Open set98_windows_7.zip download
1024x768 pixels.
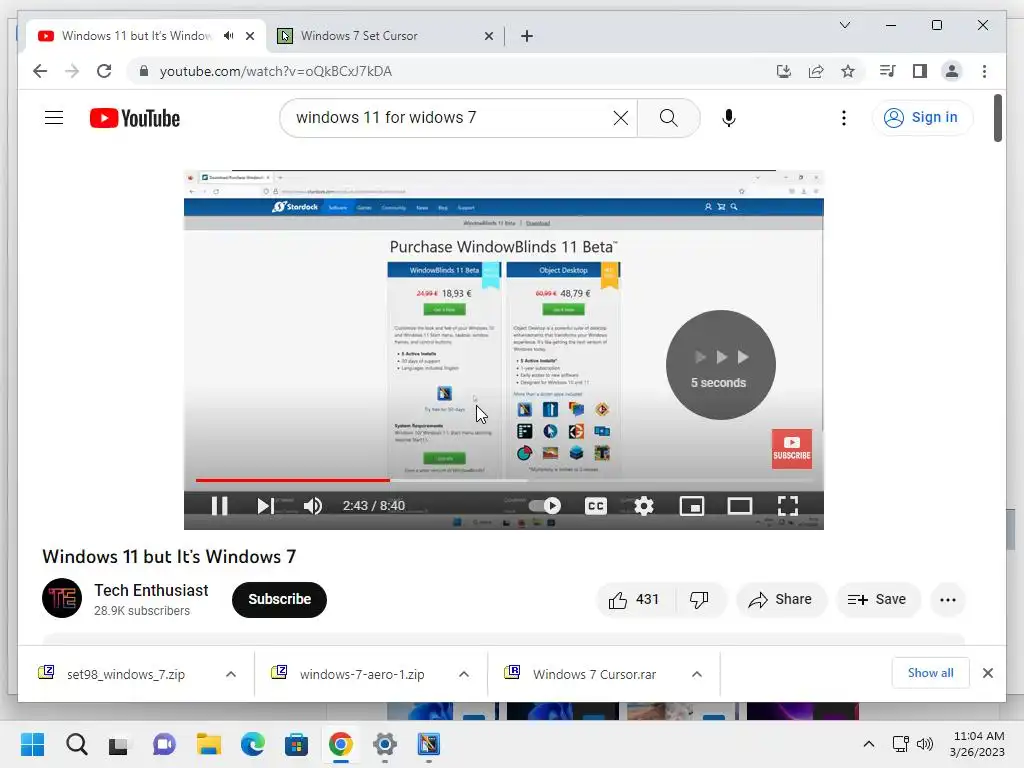pyautogui.click(x=125, y=674)
